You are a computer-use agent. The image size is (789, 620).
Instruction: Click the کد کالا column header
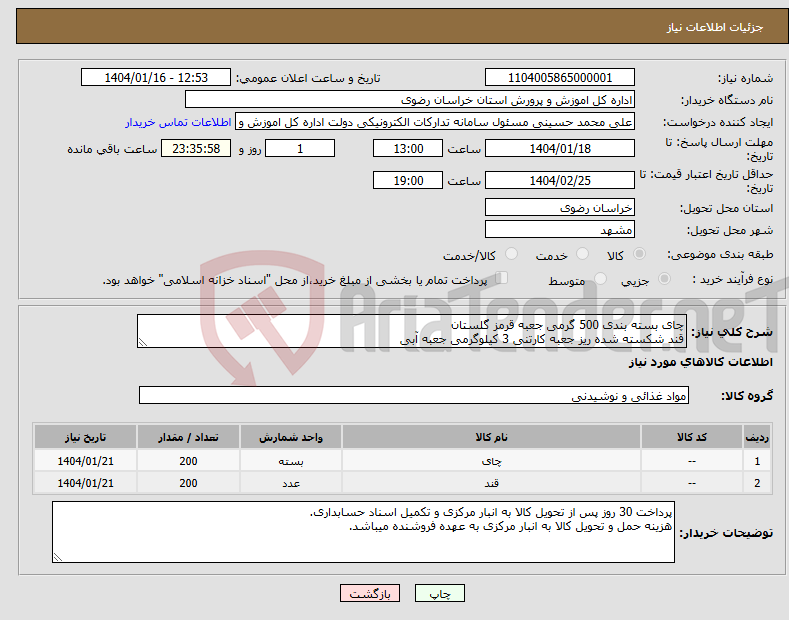pos(692,437)
